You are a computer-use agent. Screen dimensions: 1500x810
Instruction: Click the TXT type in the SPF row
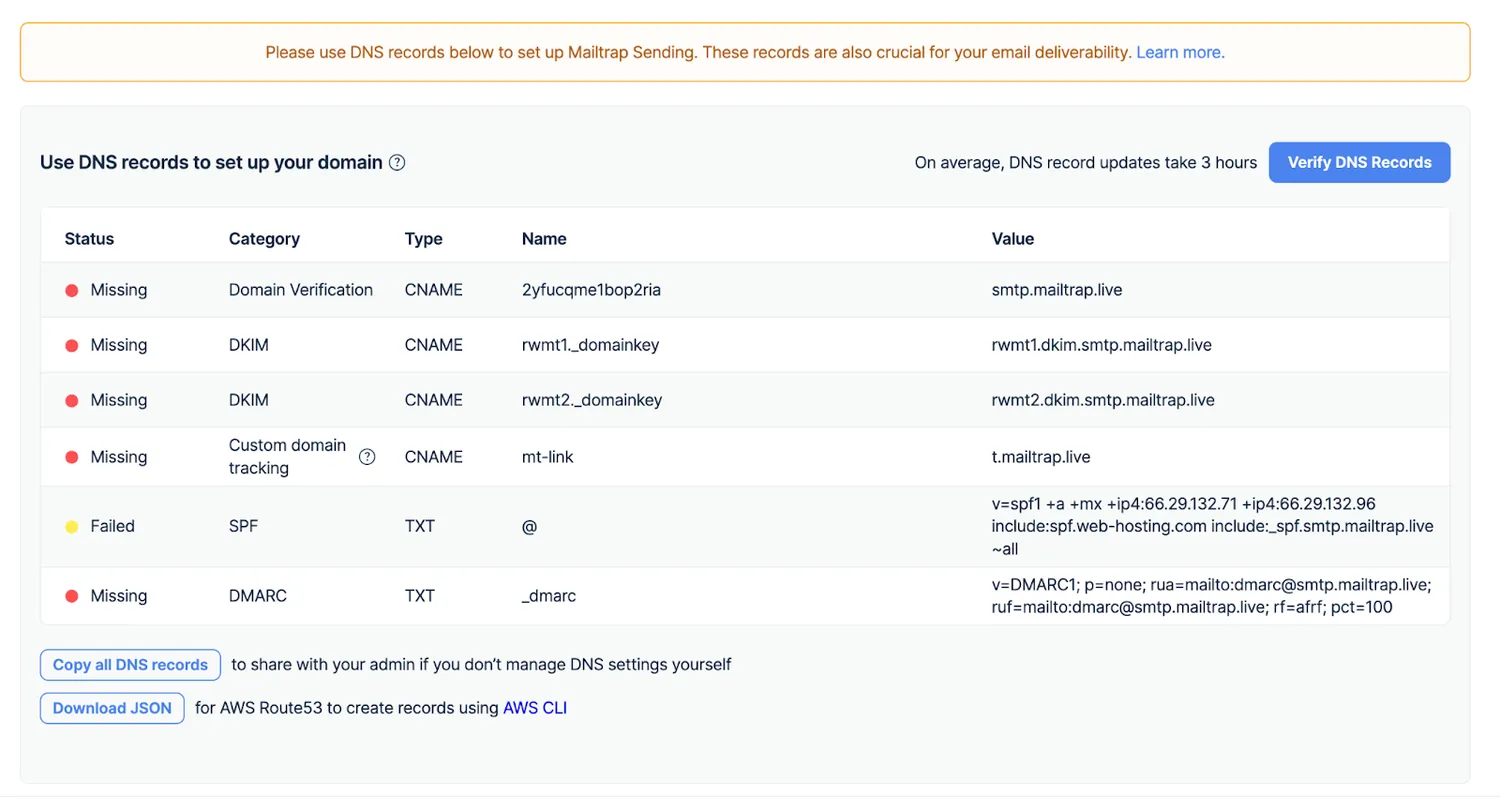point(420,526)
